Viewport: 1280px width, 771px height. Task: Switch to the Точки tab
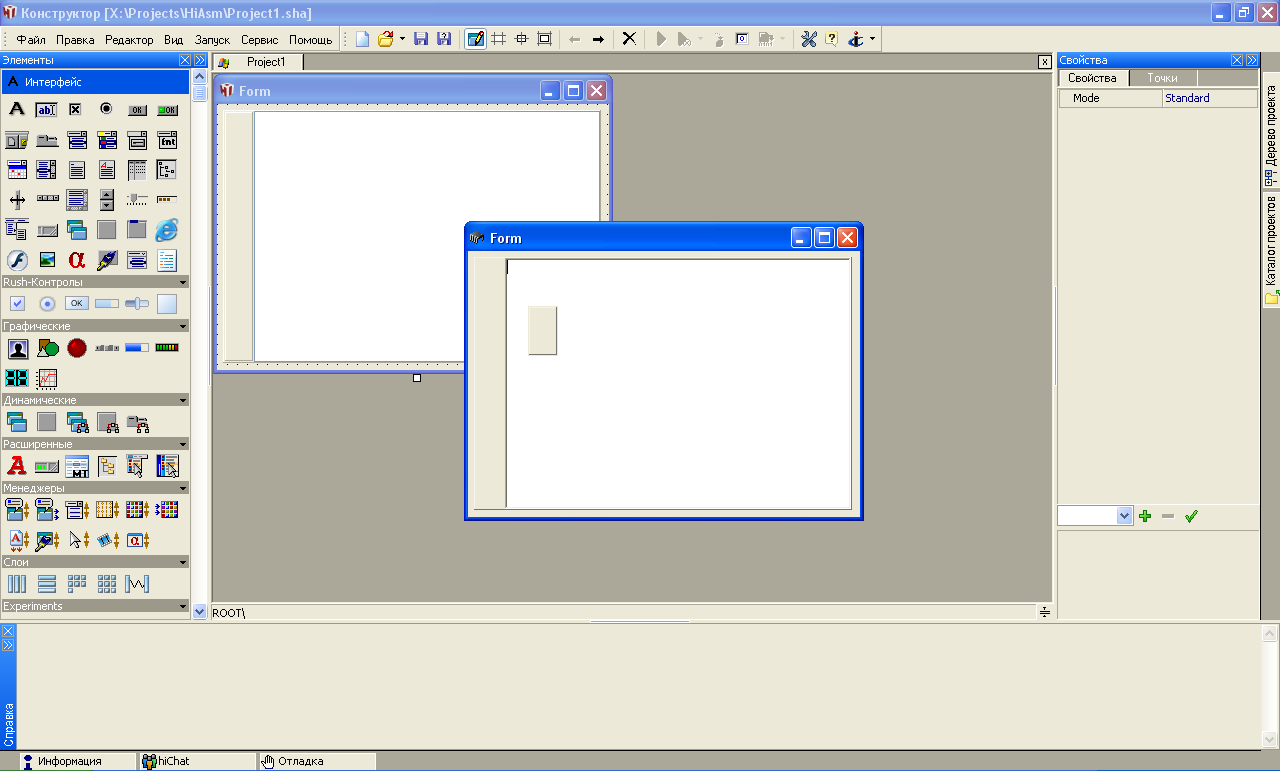pos(1162,78)
